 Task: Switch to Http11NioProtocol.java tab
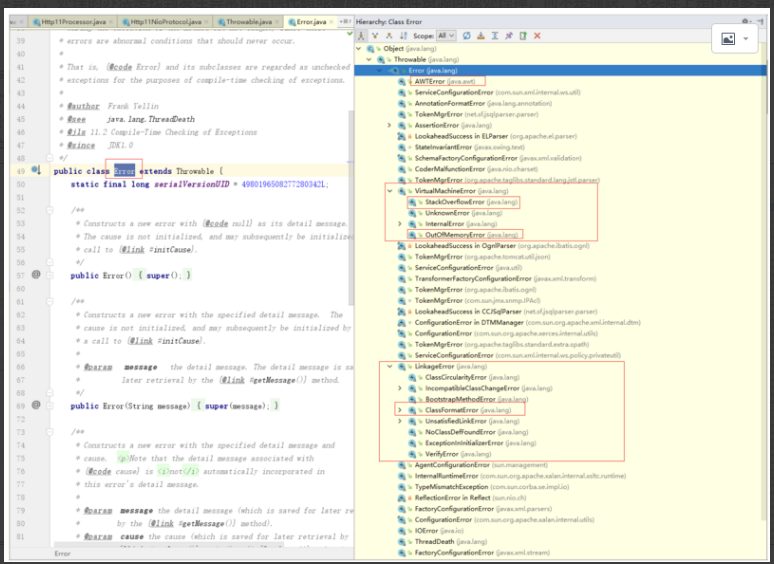coord(165,22)
